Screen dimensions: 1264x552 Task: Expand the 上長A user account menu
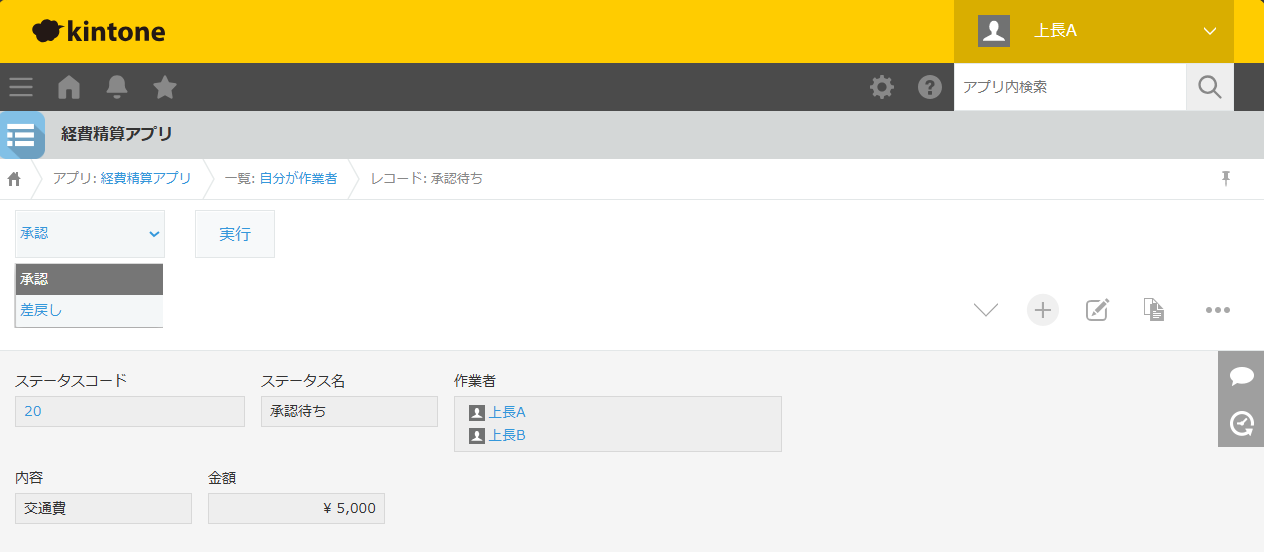[1093, 31]
